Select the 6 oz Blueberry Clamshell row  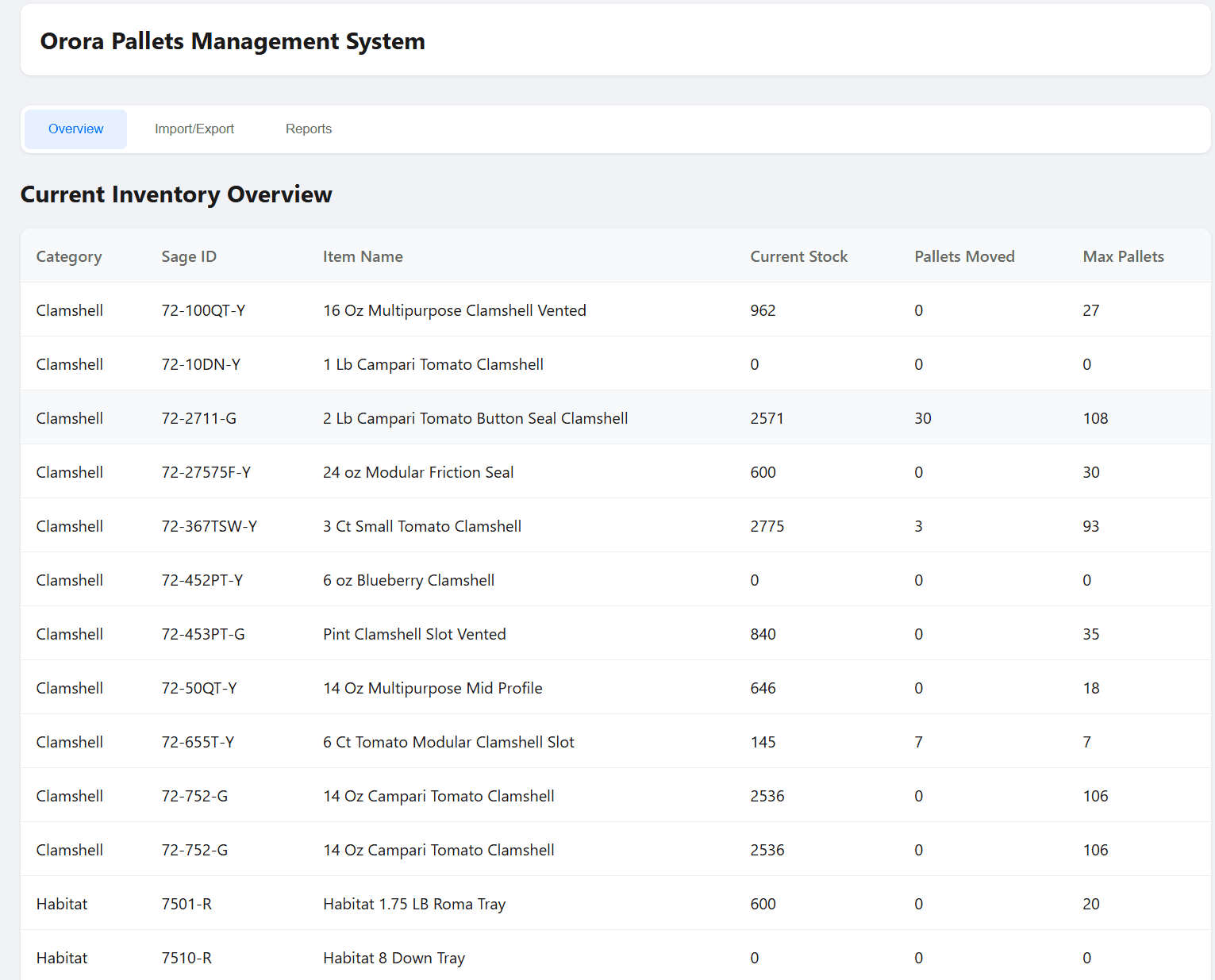(408, 580)
